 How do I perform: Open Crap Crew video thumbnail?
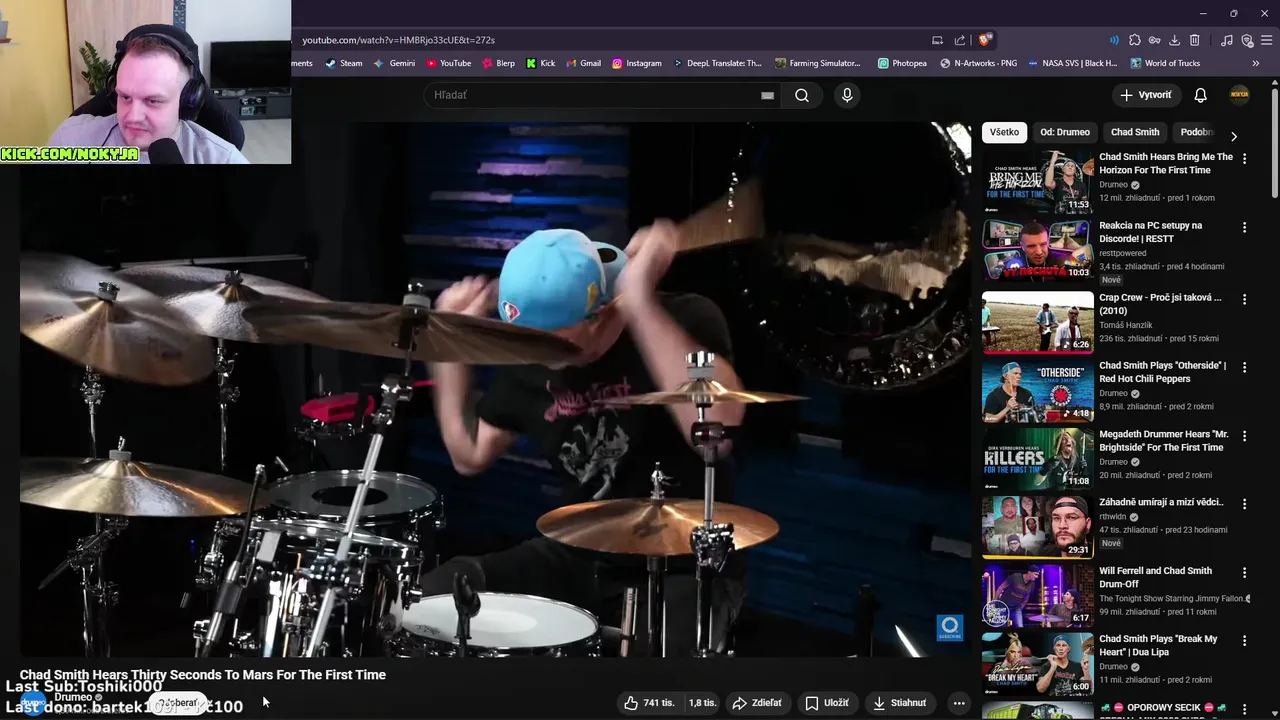click(1038, 322)
